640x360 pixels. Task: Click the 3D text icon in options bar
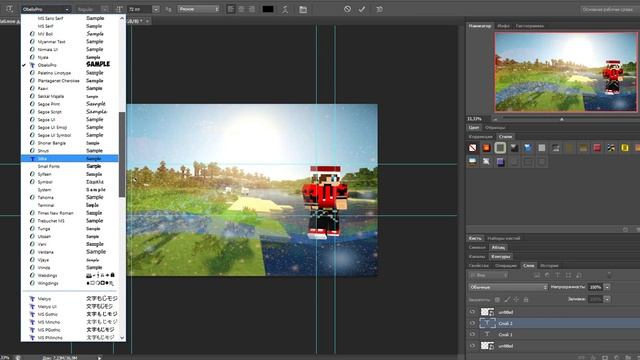tap(380, 9)
